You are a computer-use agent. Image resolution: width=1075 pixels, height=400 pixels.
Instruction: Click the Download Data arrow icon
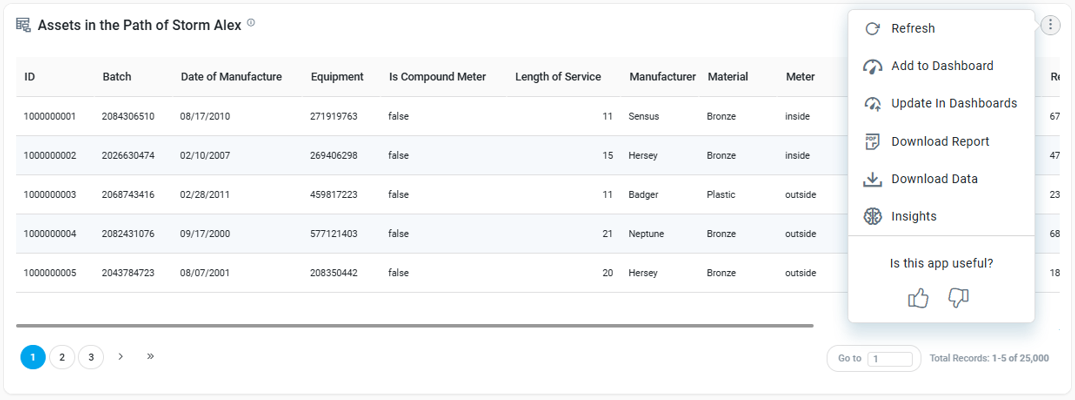(x=872, y=178)
